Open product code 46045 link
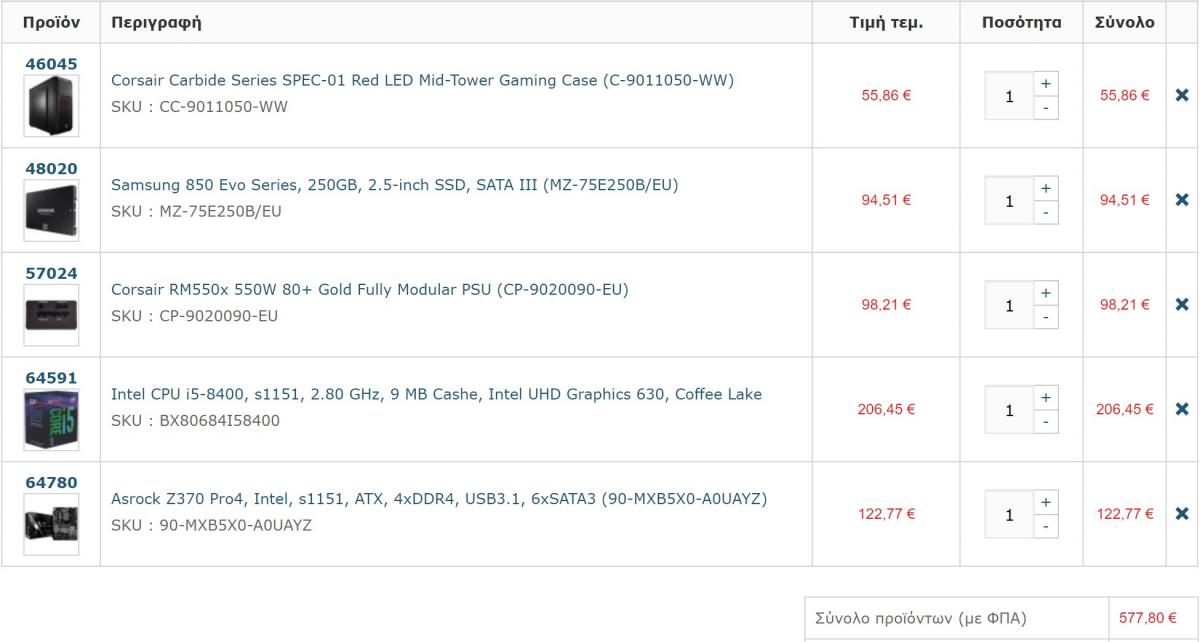1200x642 pixels. [51, 64]
